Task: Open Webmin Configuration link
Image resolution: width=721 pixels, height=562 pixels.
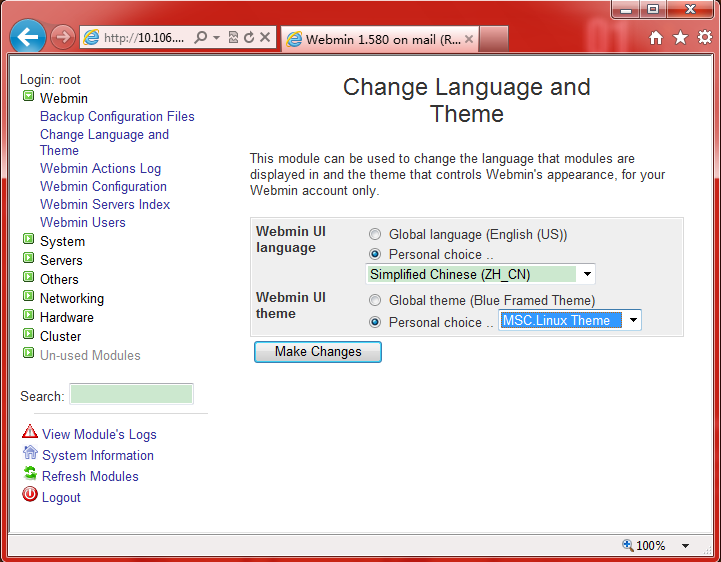Action: (103, 186)
